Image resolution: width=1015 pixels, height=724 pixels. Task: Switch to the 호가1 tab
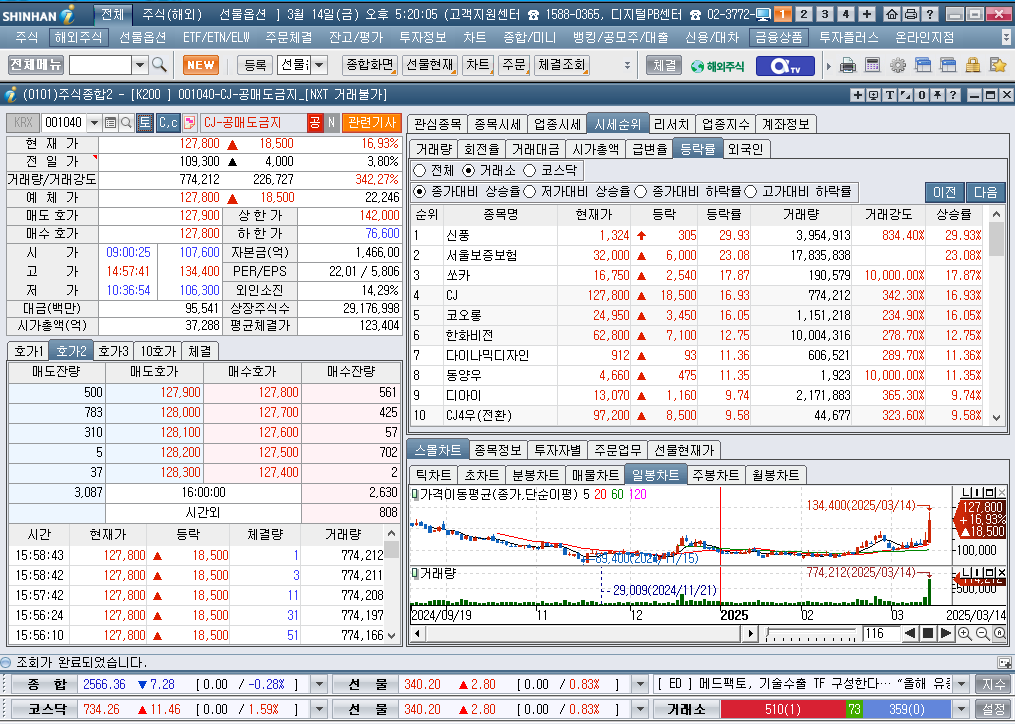28,351
